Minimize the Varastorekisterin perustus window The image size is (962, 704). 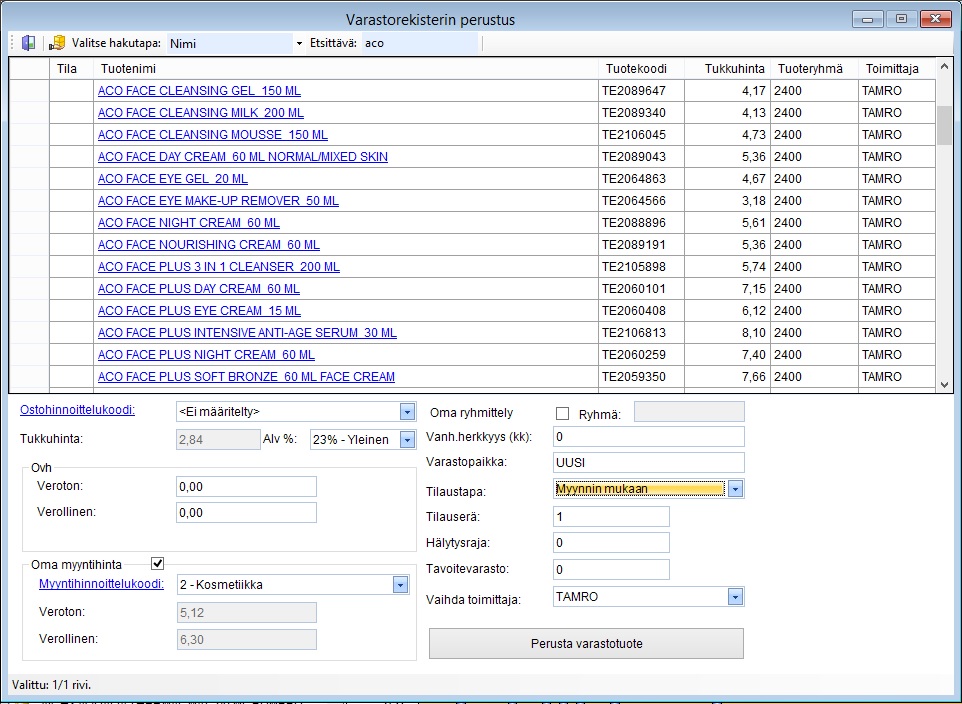[x=868, y=19]
